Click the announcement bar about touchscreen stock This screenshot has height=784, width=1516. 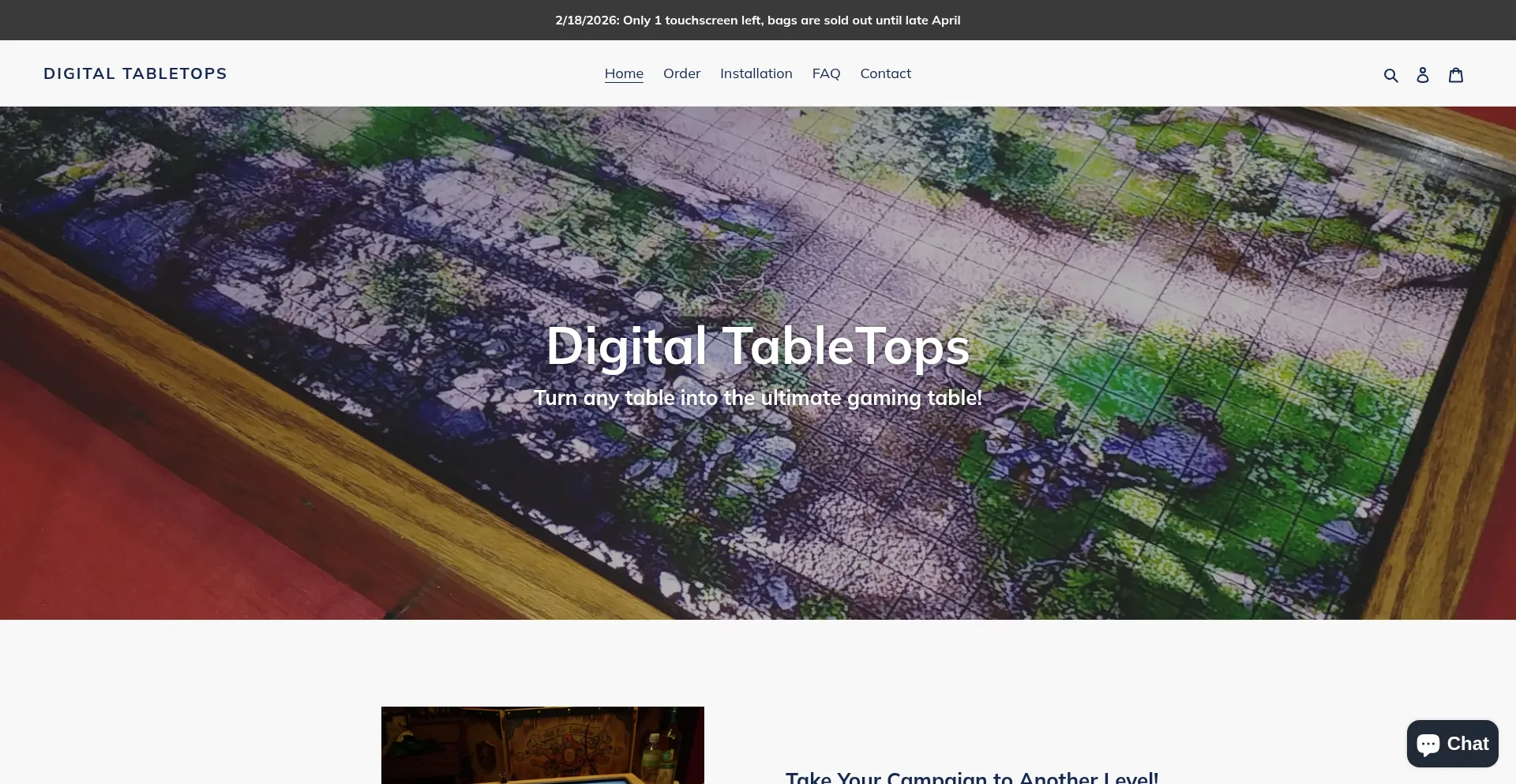click(x=758, y=20)
